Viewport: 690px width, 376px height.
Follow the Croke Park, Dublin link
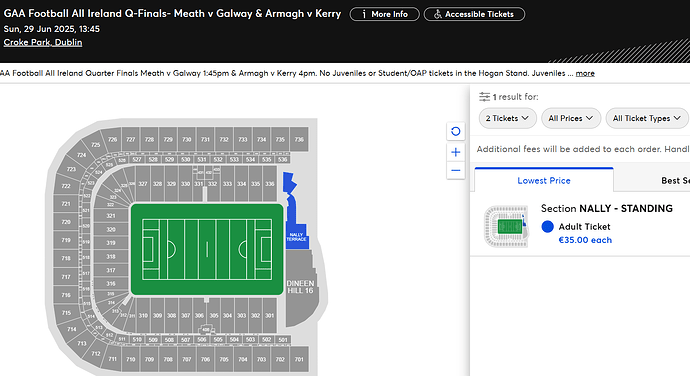click(43, 42)
